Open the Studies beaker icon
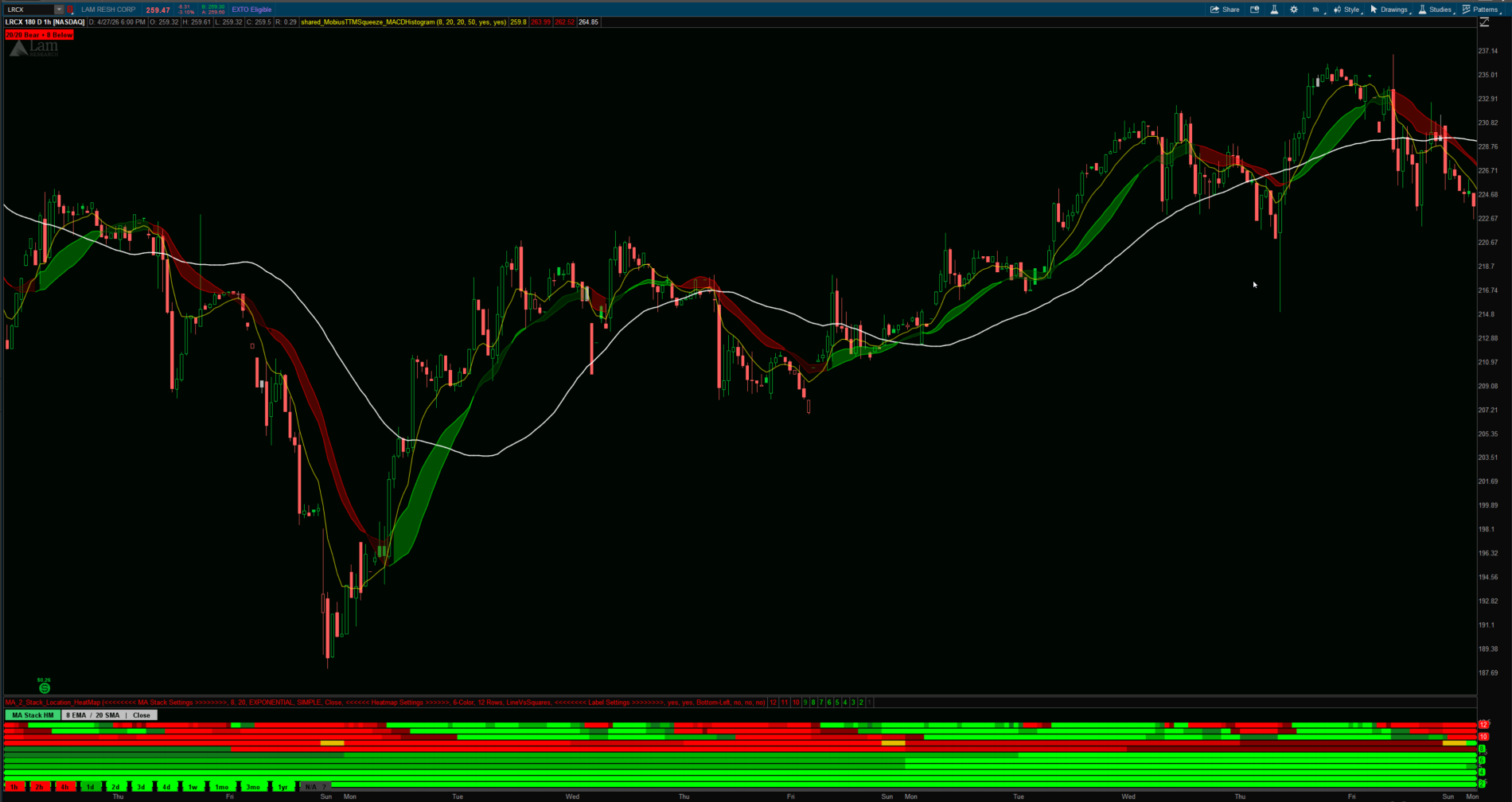1512x802 pixels. coord(1424,9)
